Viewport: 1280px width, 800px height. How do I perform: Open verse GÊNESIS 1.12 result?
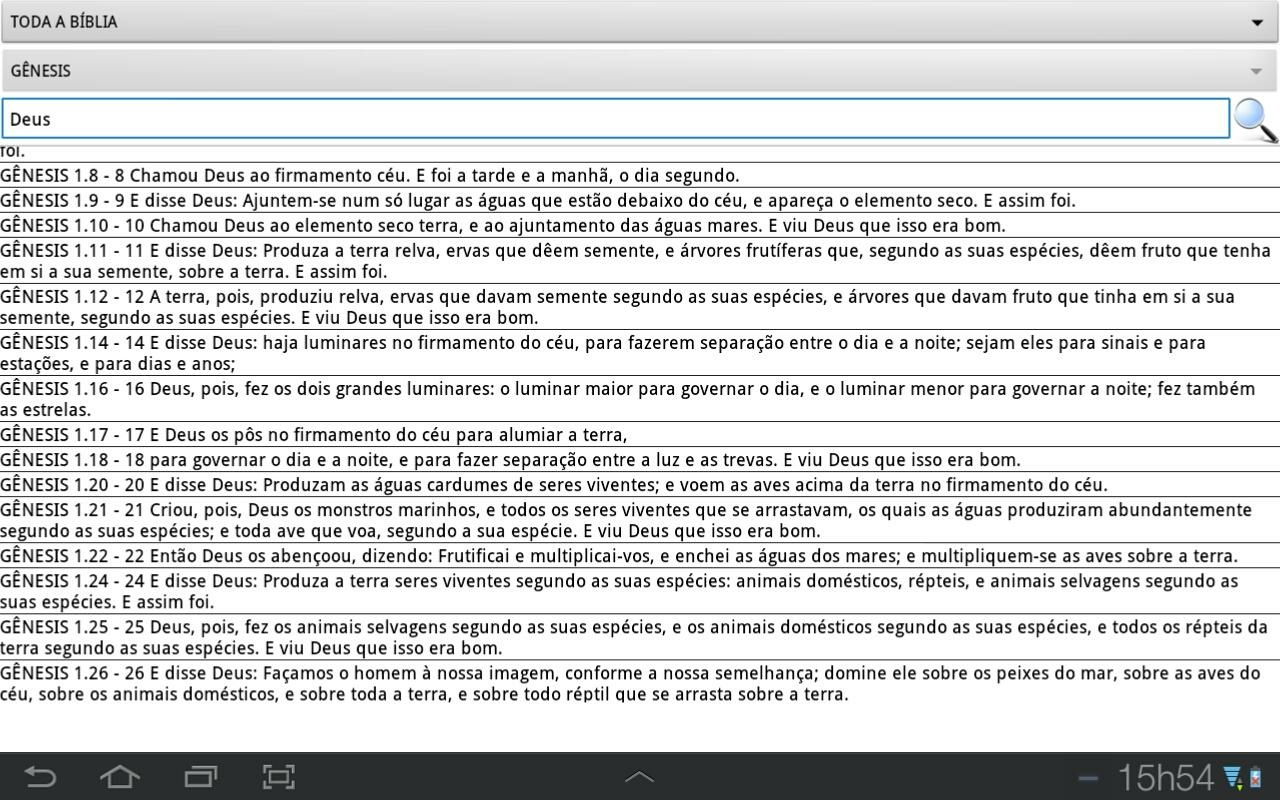(x=640, y=307)
